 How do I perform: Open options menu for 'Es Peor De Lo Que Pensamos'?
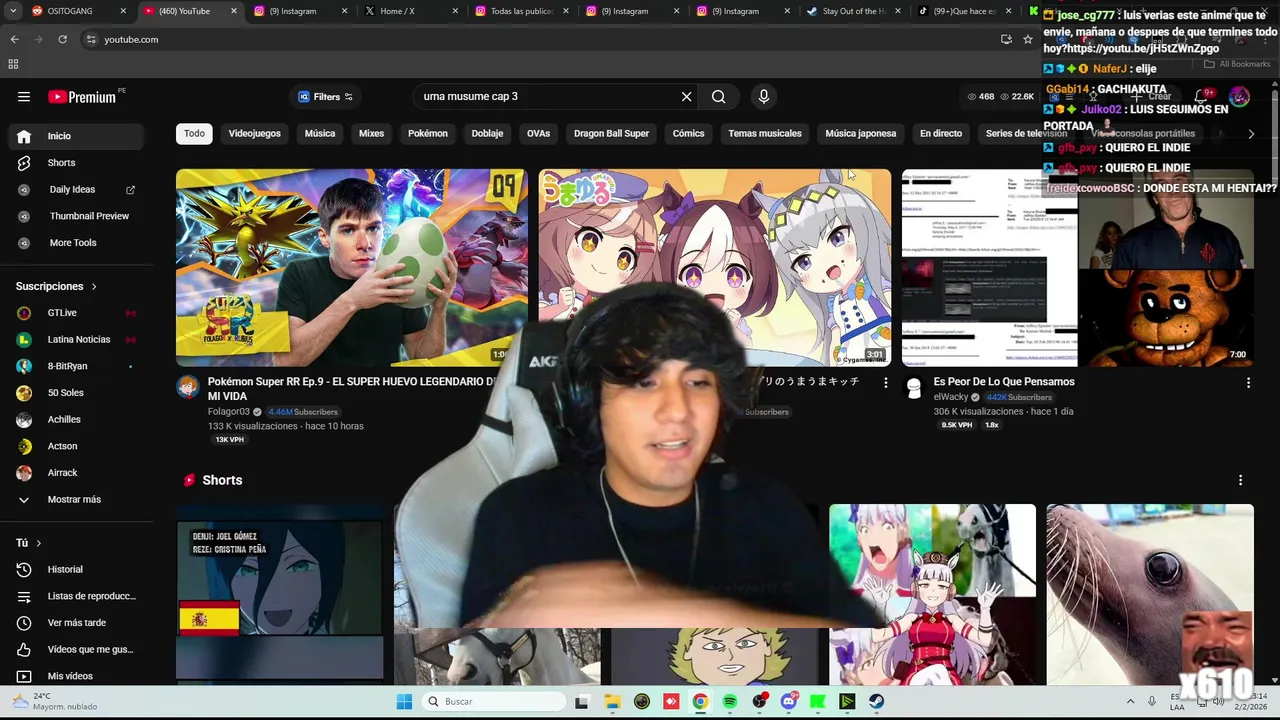point(1248,383)
